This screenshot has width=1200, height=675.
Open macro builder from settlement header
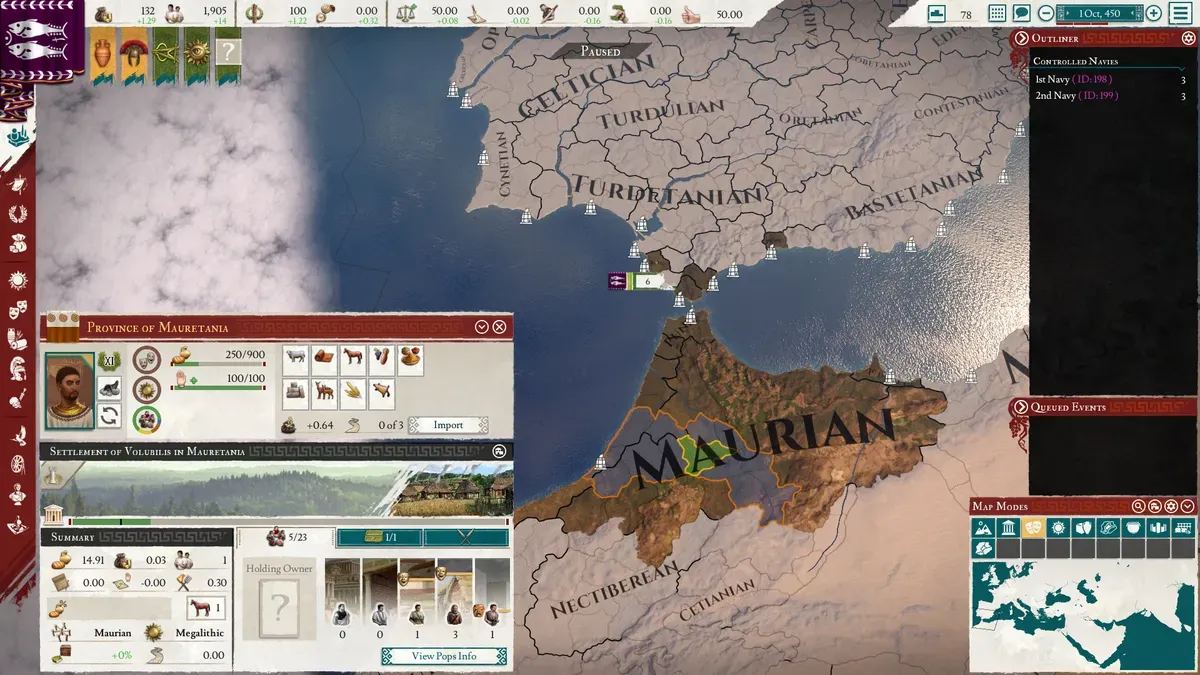click(499, 451)
